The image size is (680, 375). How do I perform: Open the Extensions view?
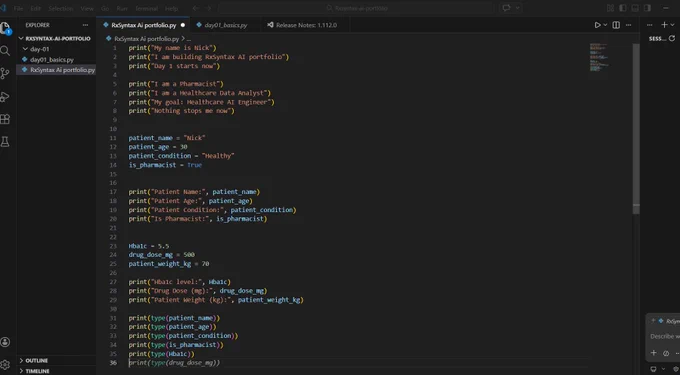coord(5,119)
